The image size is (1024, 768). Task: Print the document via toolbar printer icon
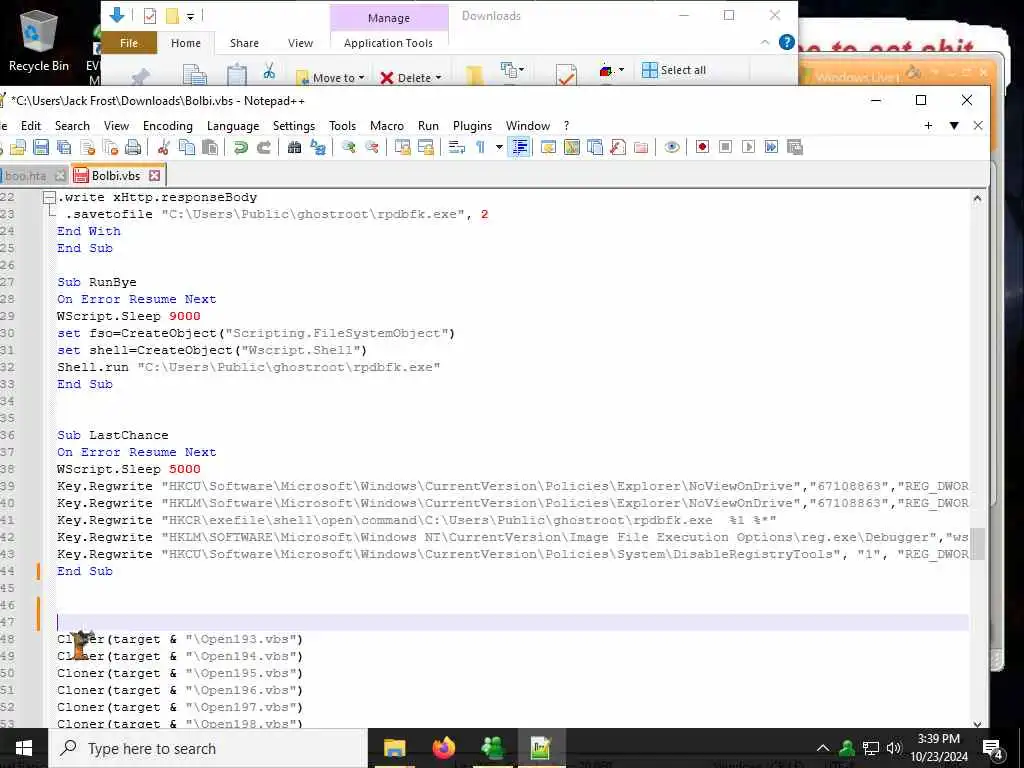click(133, 147)
